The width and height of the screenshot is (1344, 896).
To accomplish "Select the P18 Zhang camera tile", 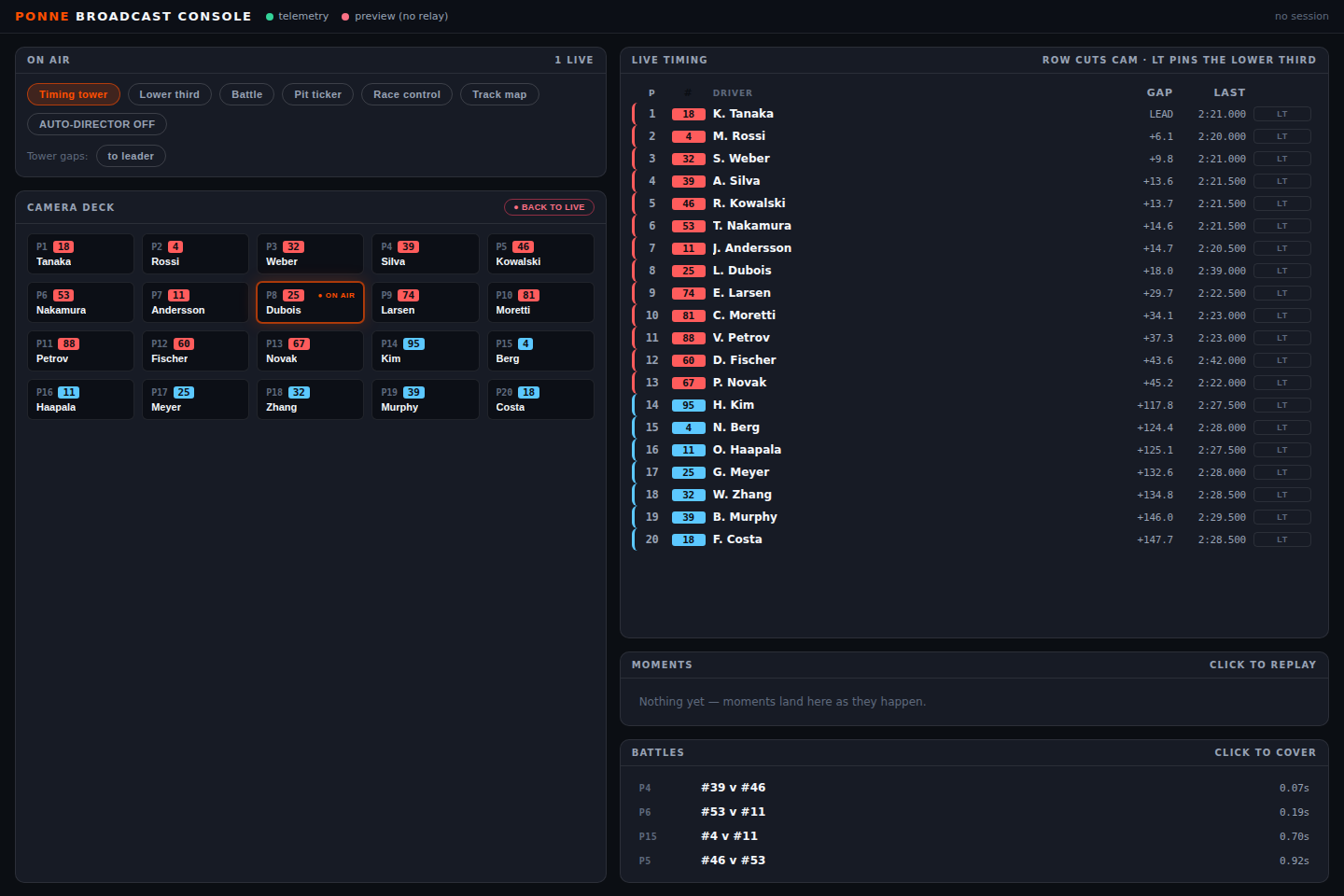I will [310, 399].
